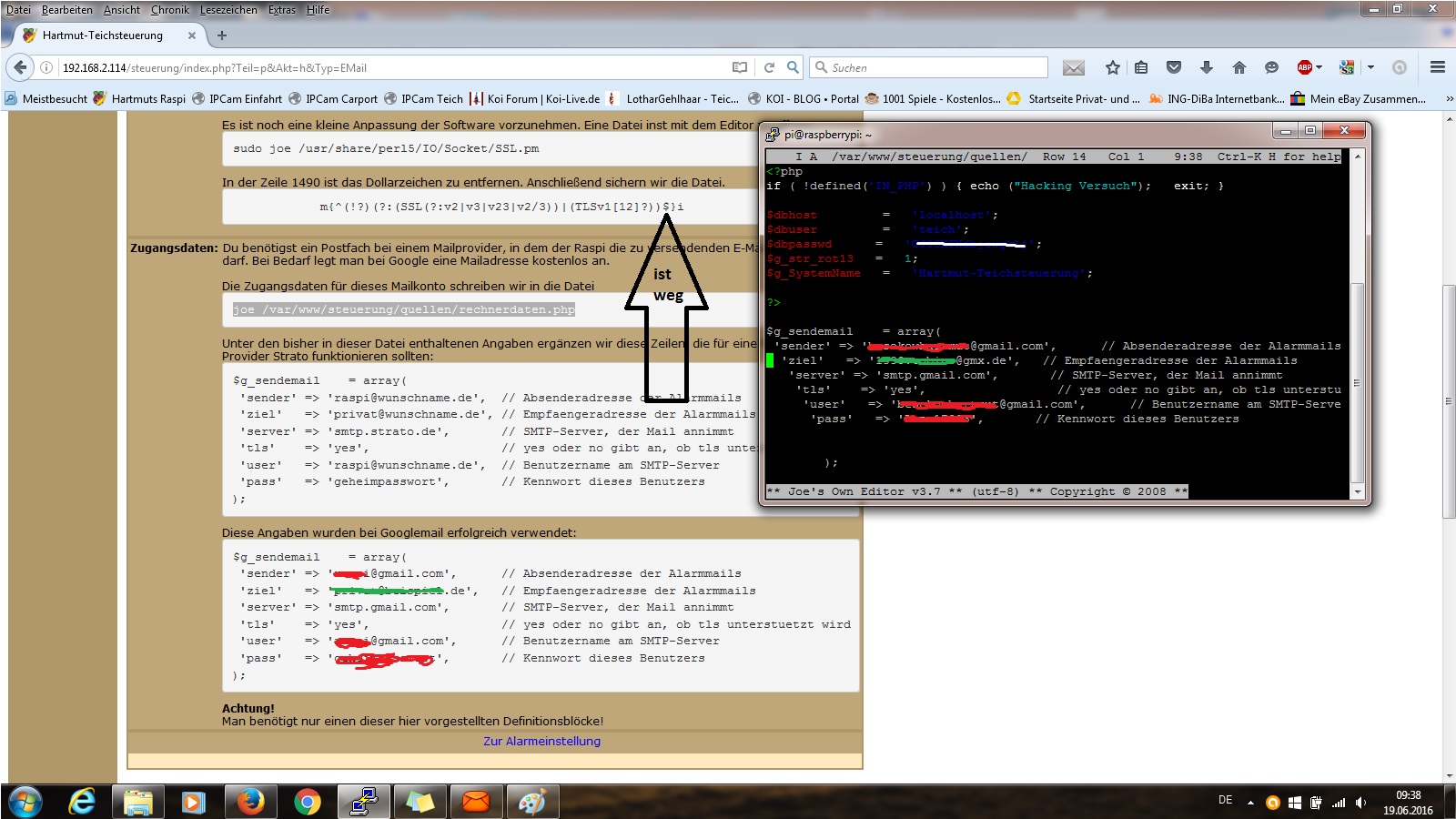Expand the bookmarks toolbar overflow chevron
The height and width of the screenshot is (819, 1456).
pyautogui.click(x=1449, y=99)
